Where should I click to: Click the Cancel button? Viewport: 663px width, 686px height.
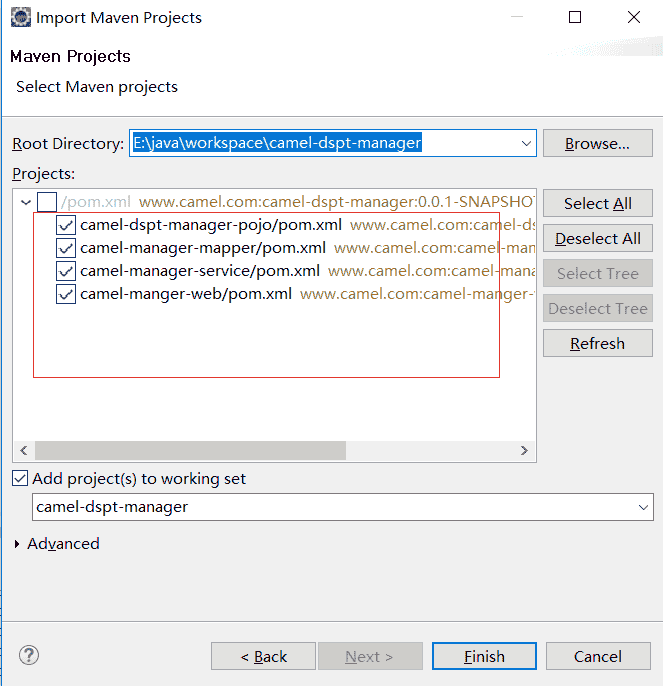pos(598,656)
